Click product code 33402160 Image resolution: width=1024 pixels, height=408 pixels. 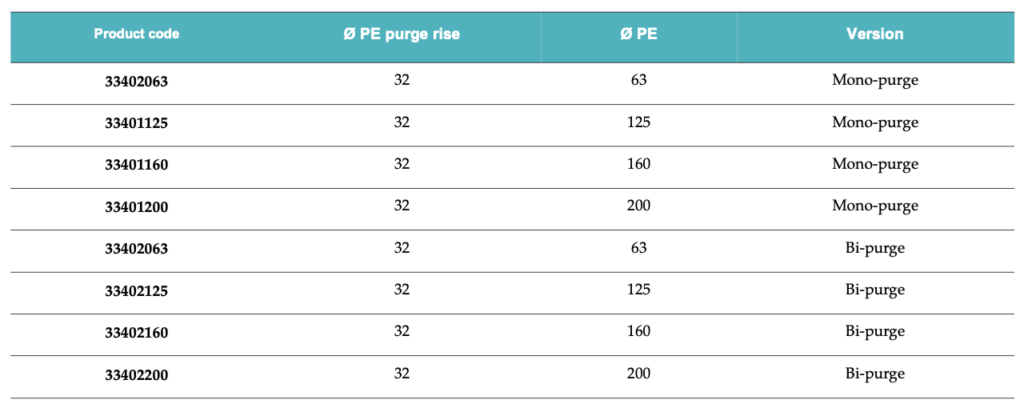point(136,332)
